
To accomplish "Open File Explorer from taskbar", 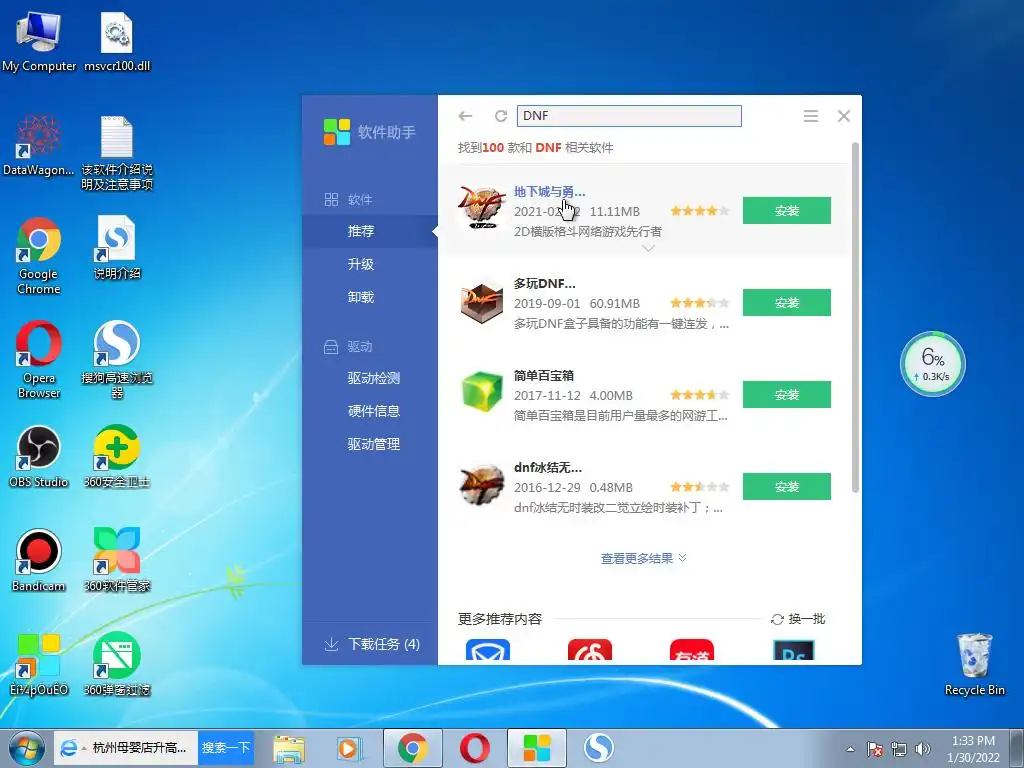I will tap(289, 748).
